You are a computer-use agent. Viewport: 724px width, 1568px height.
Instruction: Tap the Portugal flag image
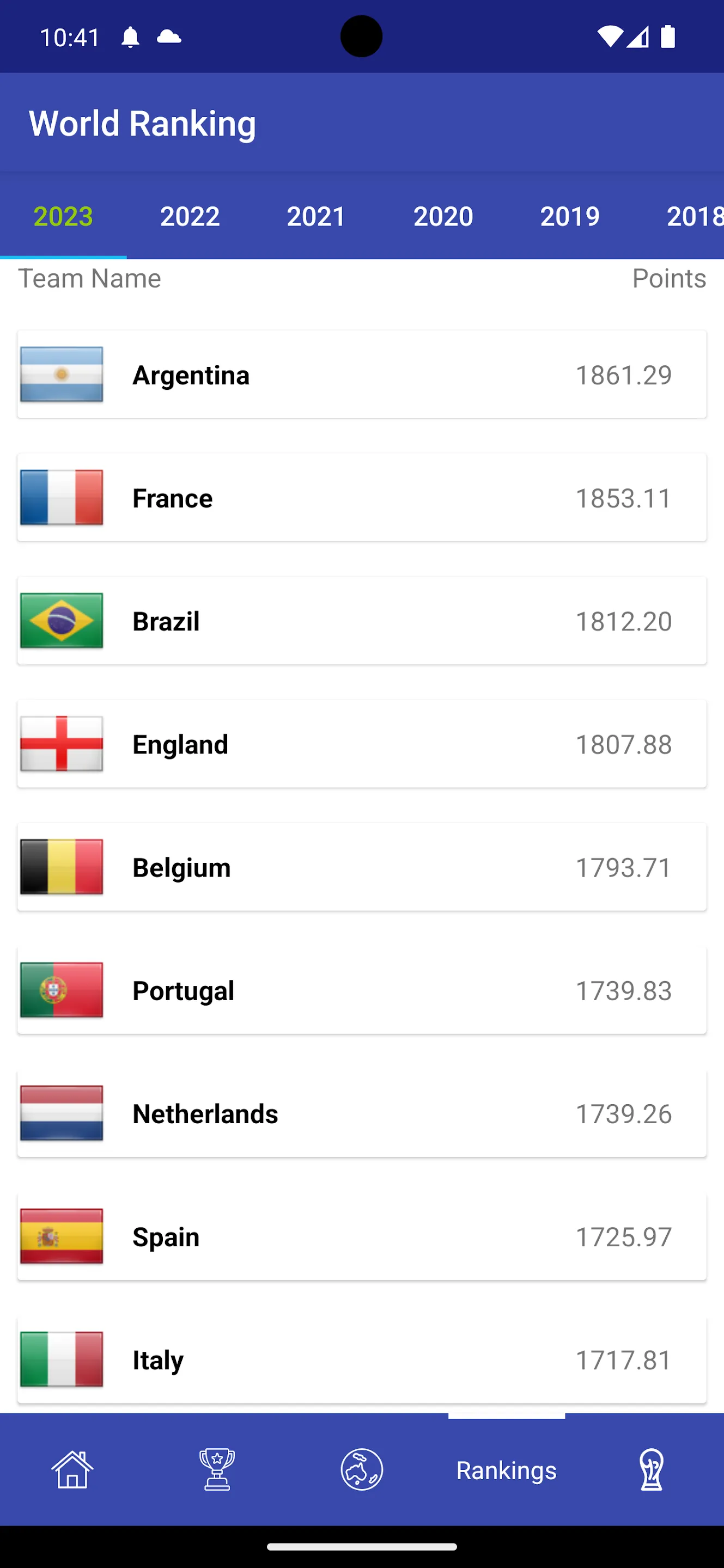point(62,990)
